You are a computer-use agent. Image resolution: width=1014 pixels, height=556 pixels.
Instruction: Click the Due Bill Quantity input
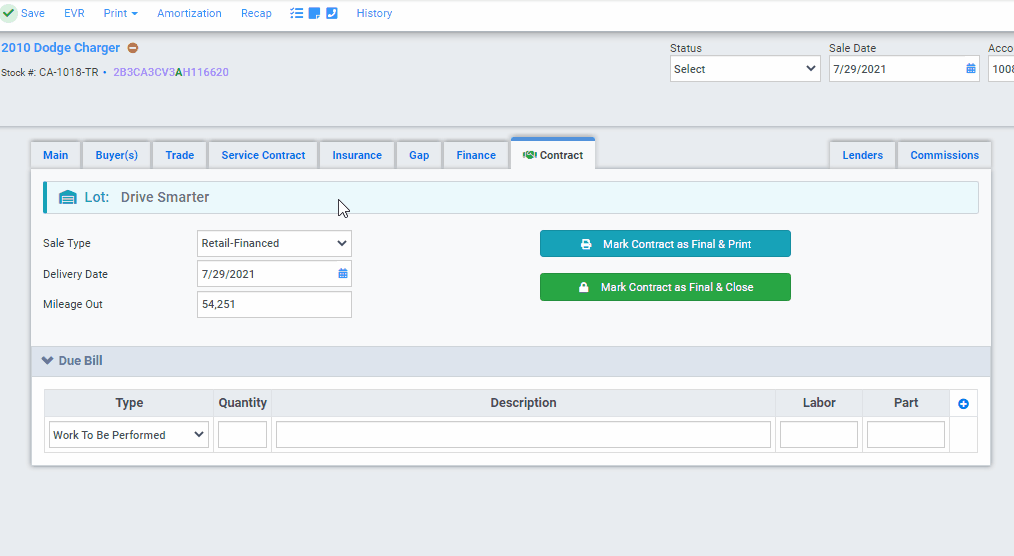tap(243, 434)
